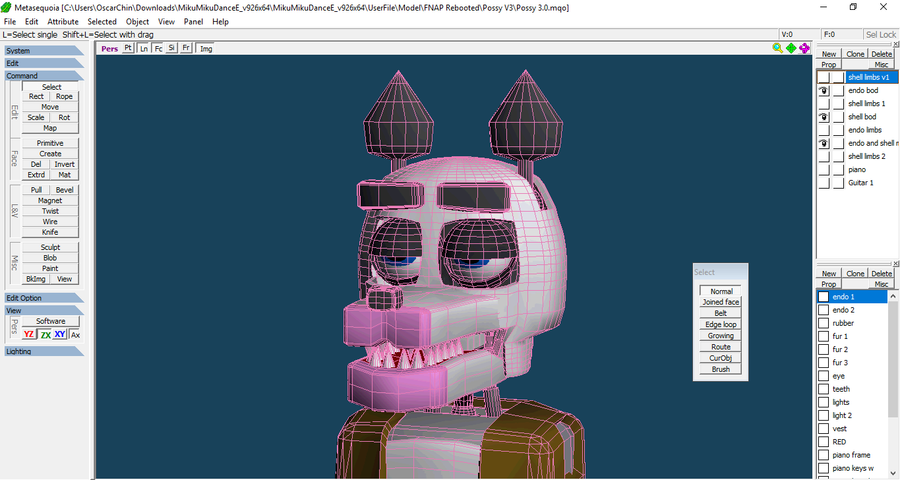This screenshot has width=900, height=480.
Task: Toggle Fr front-face display button
Action: pos(185,48)
